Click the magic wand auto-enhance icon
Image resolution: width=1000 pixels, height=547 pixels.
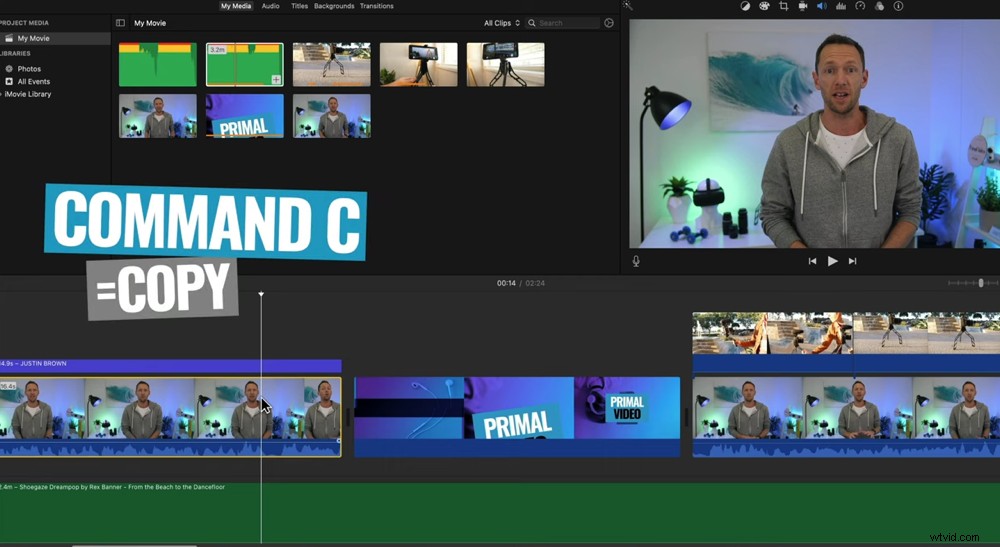(628, 6)
